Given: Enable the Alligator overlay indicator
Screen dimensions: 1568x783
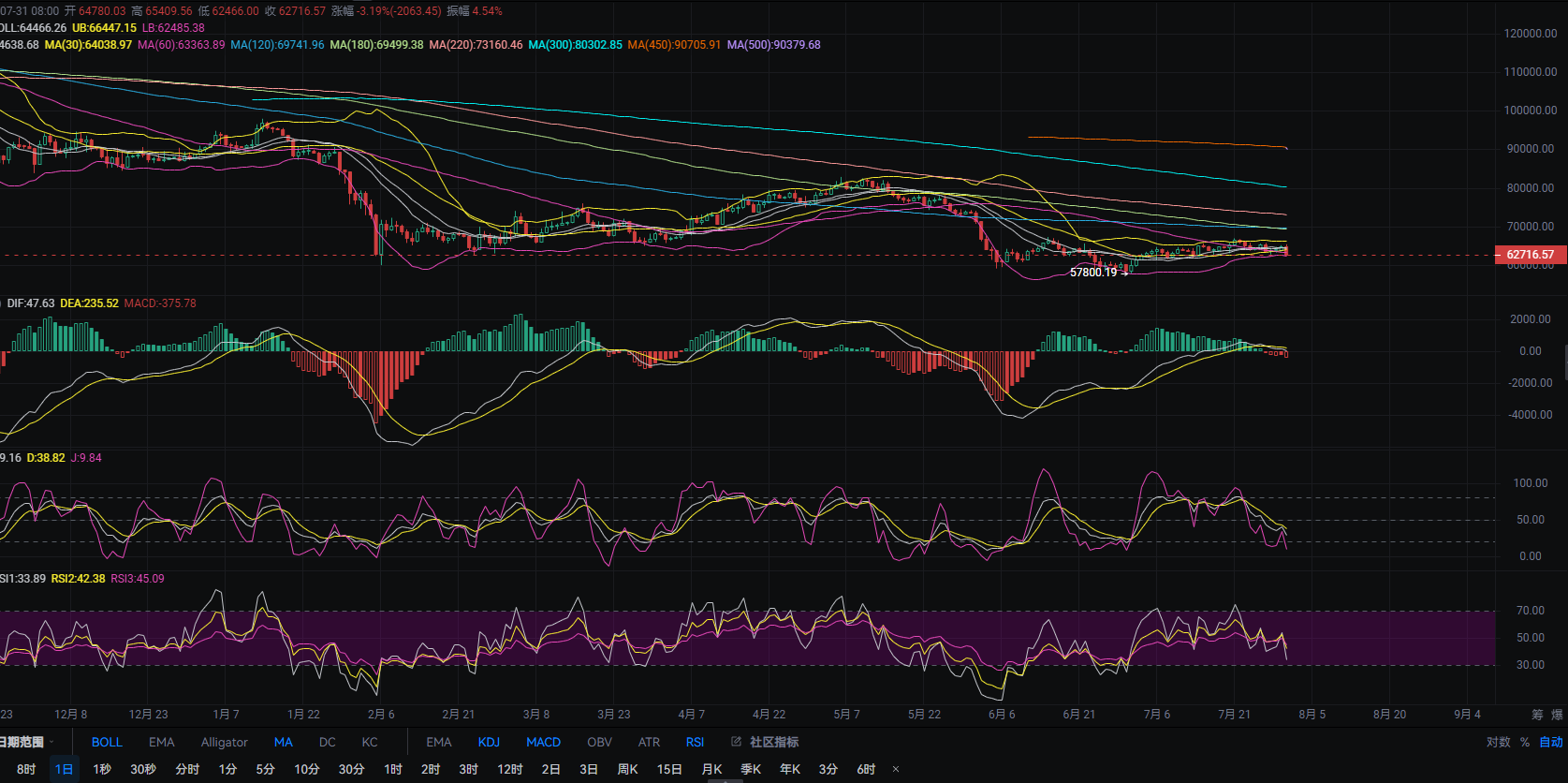Looking at the screenshot, I should pyautogui.click(x=225, y=742).
